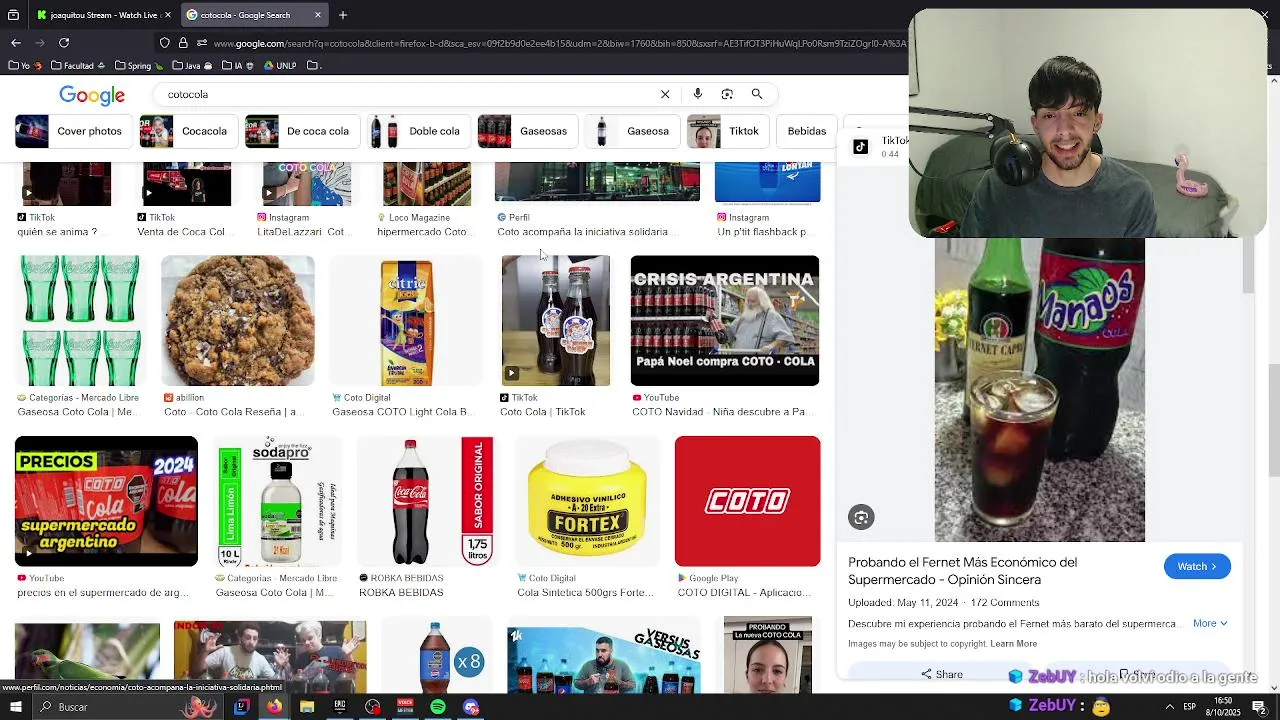Open Windows Start menu
The image size is (1280, 720).
[x=15, y=707]
